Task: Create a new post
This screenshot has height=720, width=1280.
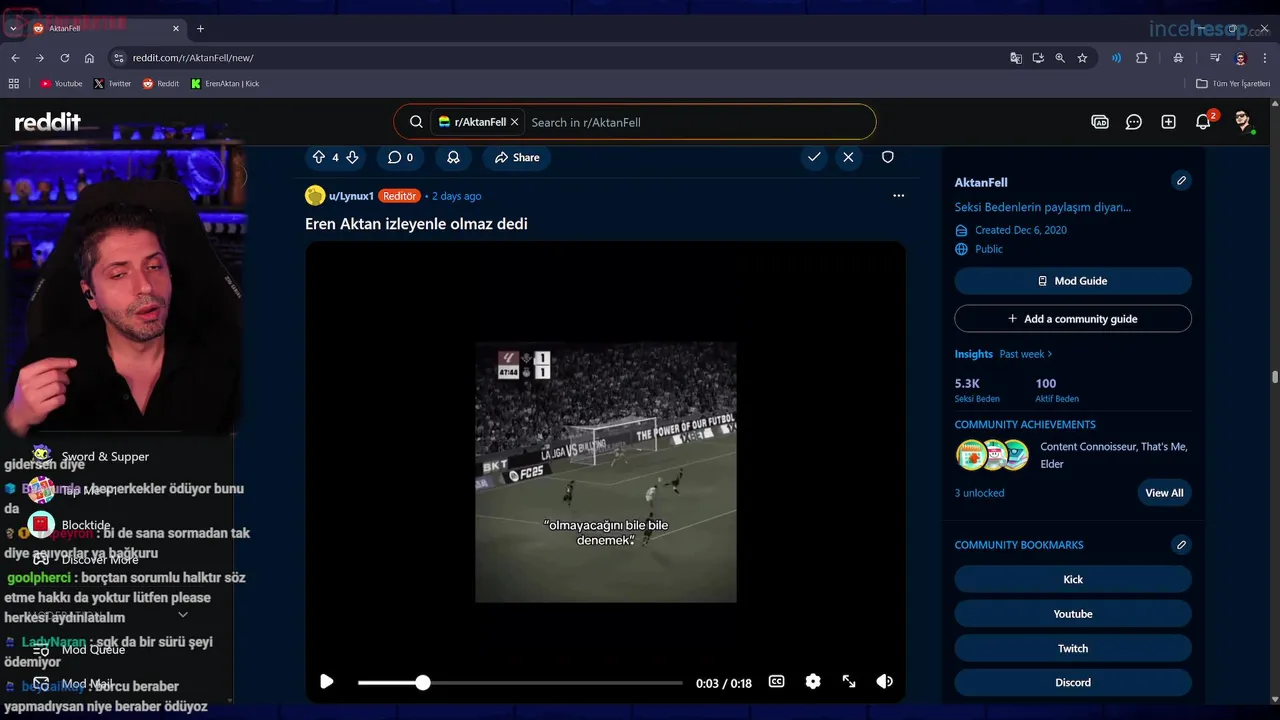Action: (1168, 122)
